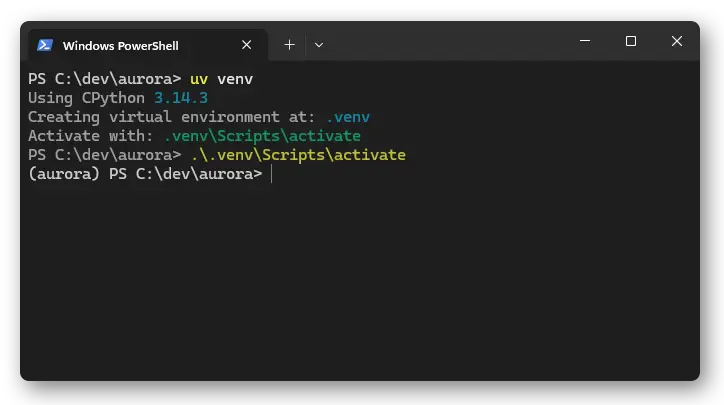Close the terminal window
The height and width of the screenshot is (405, 724).
[x=677, y=41]
